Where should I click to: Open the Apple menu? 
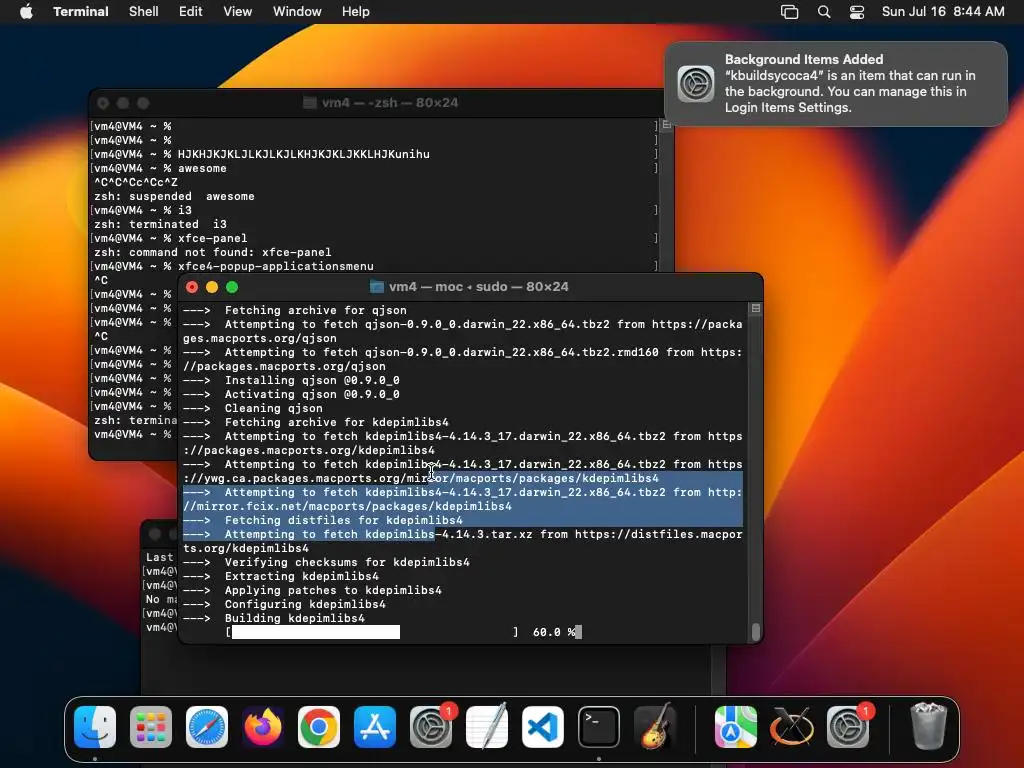(26, 12)
